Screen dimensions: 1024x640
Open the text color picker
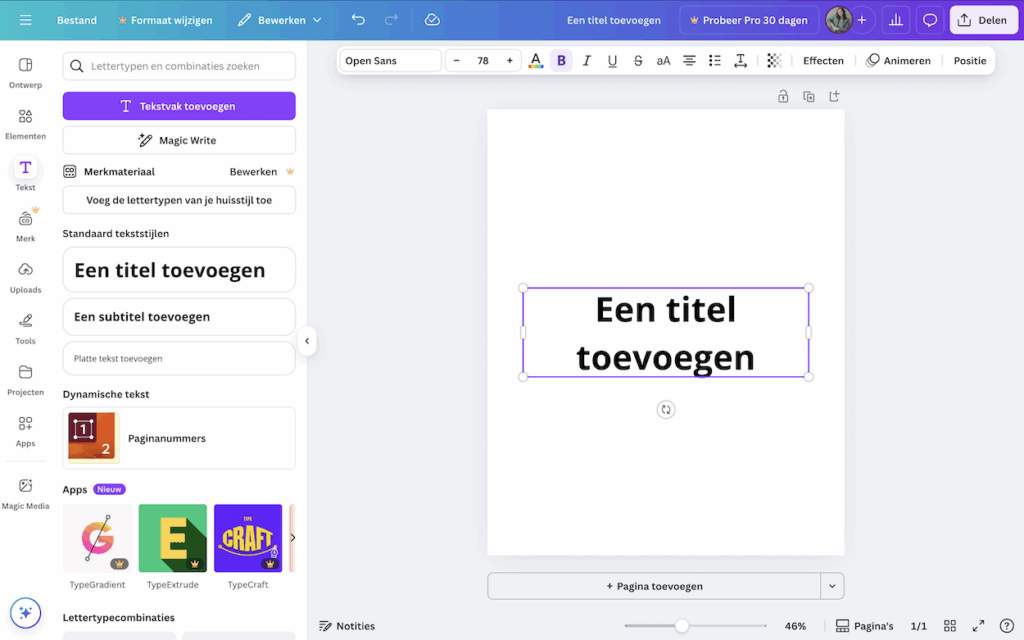(x=536, y=61)
